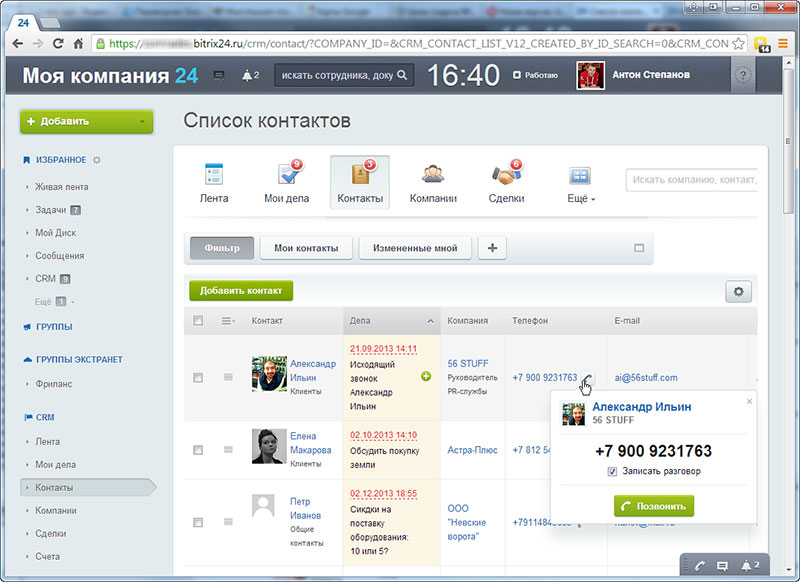800x582 pixels.
Task: Sort by the Дела column
Action: 391,321
